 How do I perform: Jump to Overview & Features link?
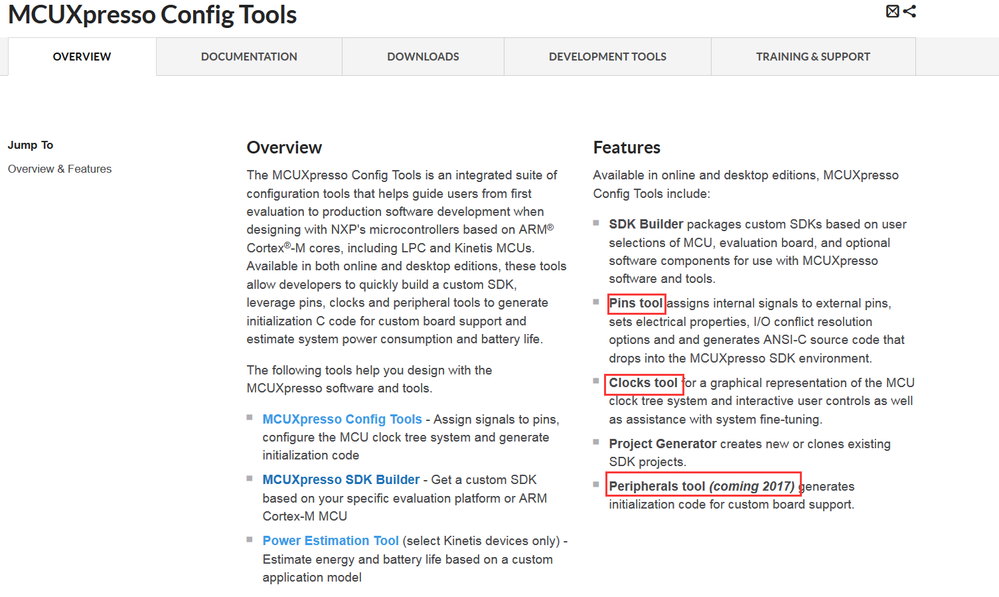[60, 169]
